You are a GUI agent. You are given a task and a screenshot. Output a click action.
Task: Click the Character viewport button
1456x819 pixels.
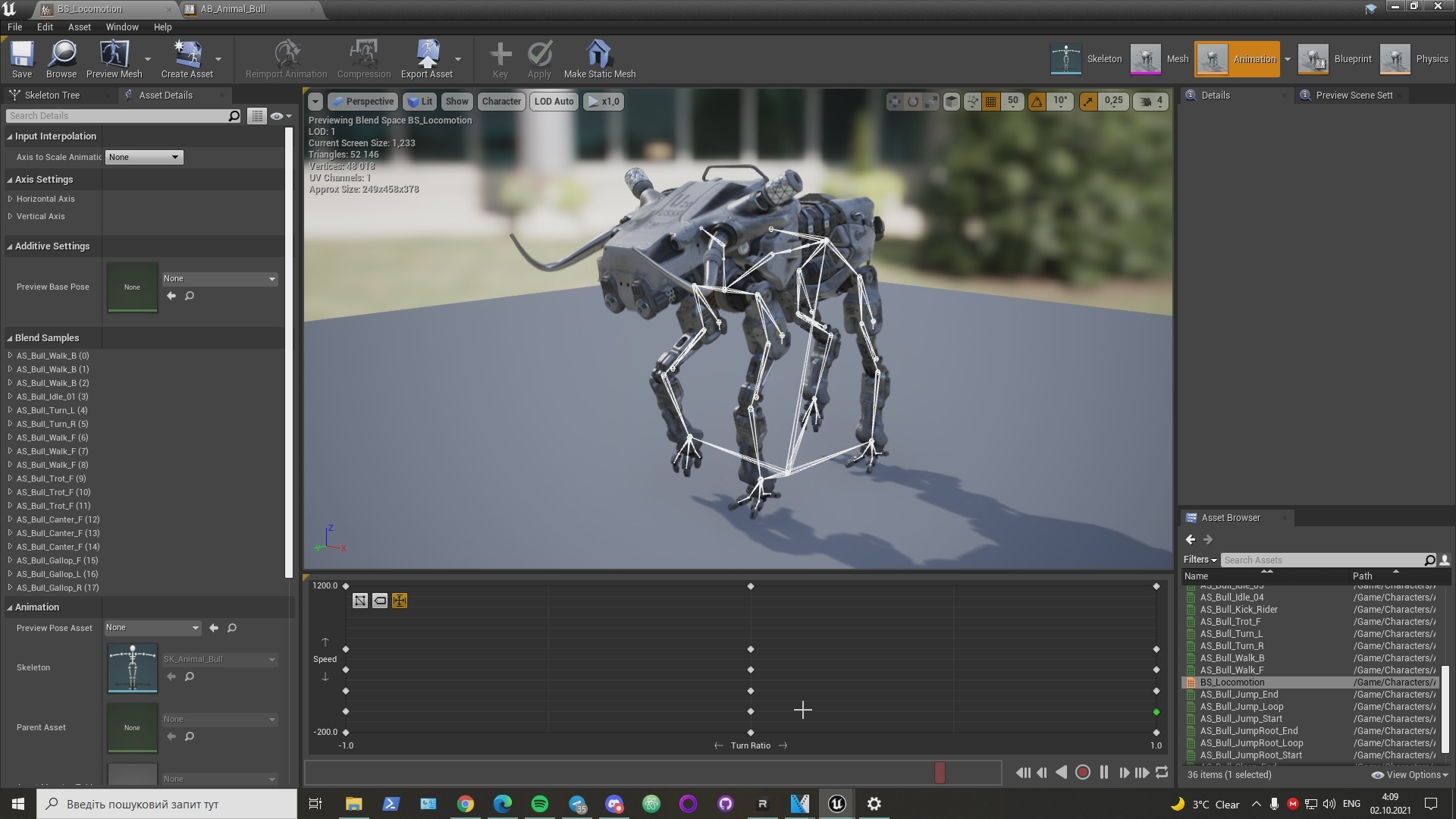(x=501, y=102)
